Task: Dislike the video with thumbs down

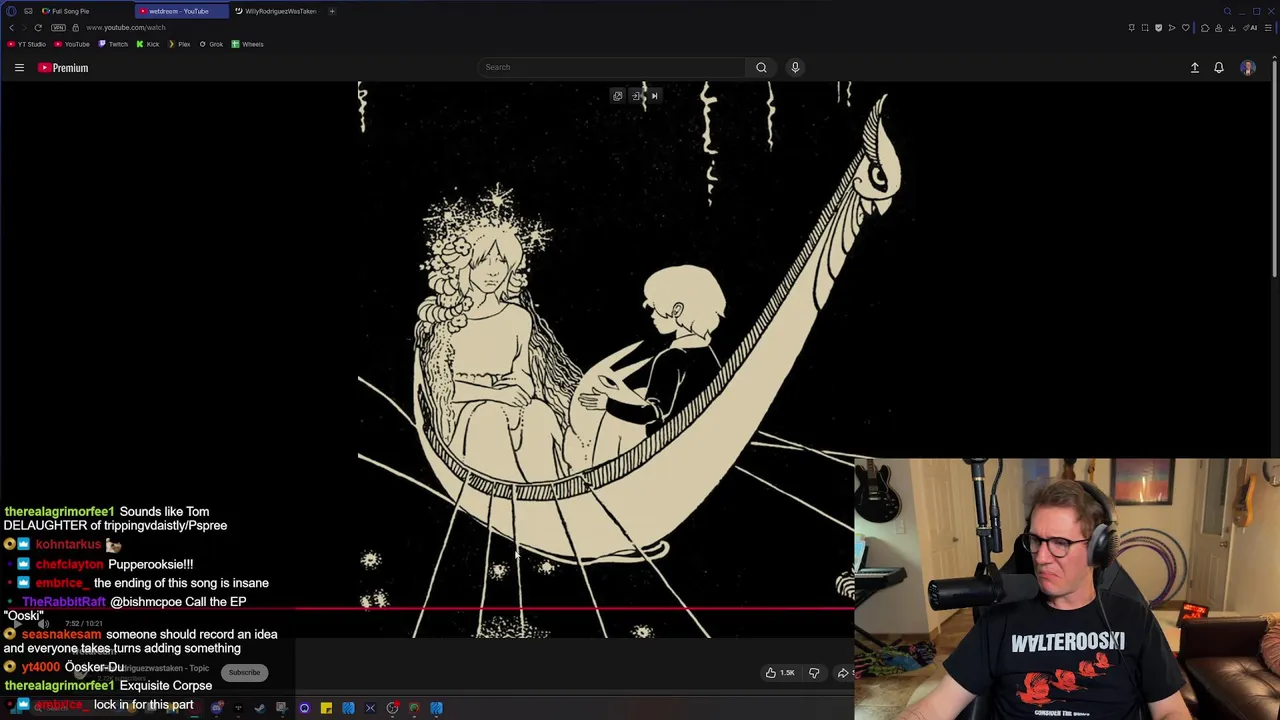Action: (814, 673)
